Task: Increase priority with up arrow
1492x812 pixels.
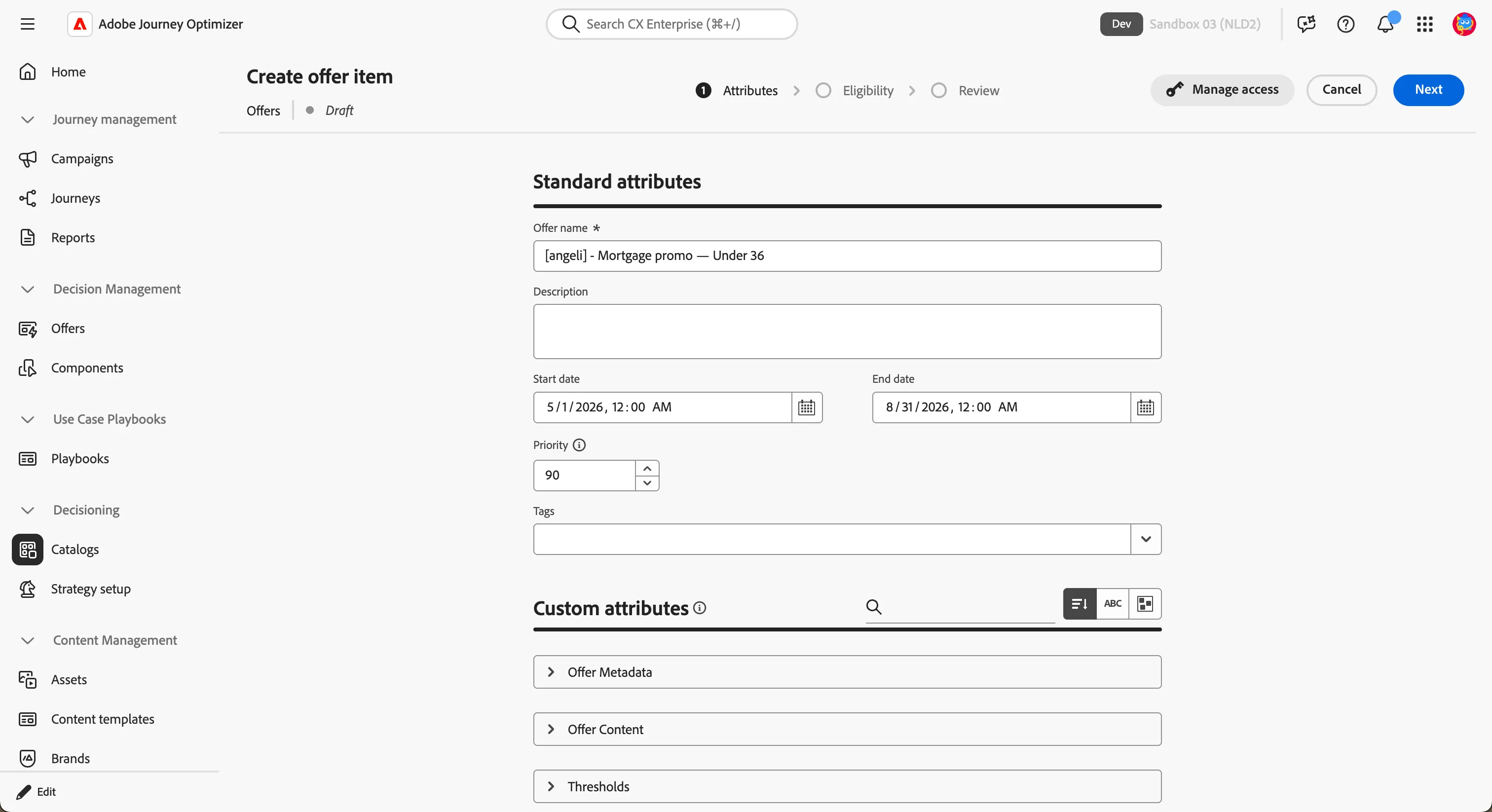Action: pos(647,468)
